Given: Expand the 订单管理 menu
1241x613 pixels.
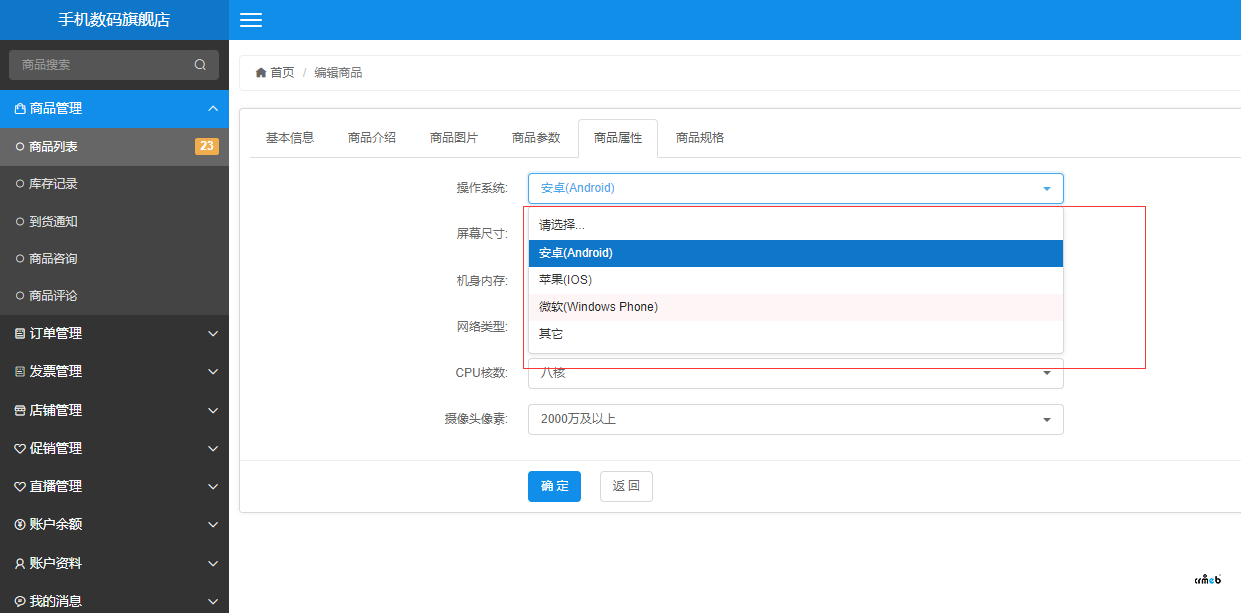Looking at the screenshot, I should coord(213,334).
